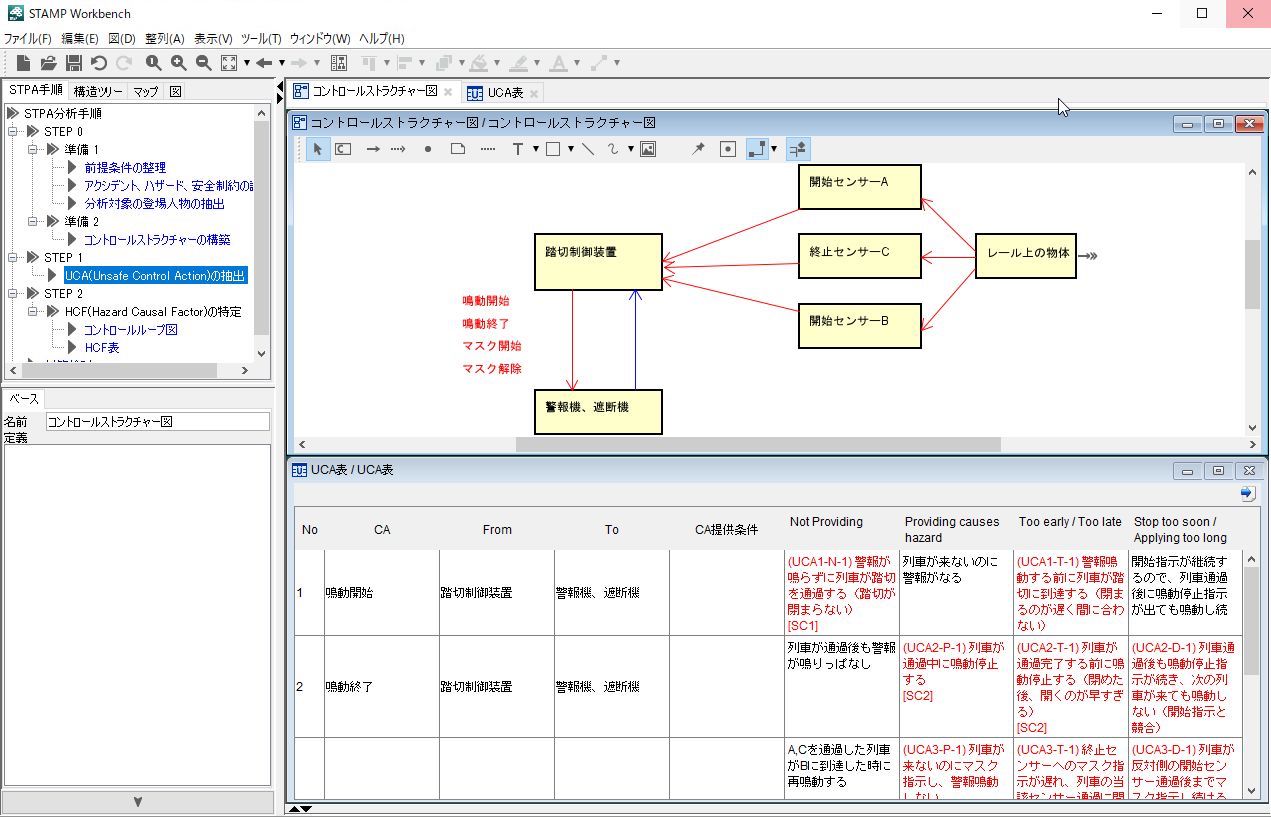Select UCA(Unsafe Control Action)の抽出 tree item

point(155,276)
